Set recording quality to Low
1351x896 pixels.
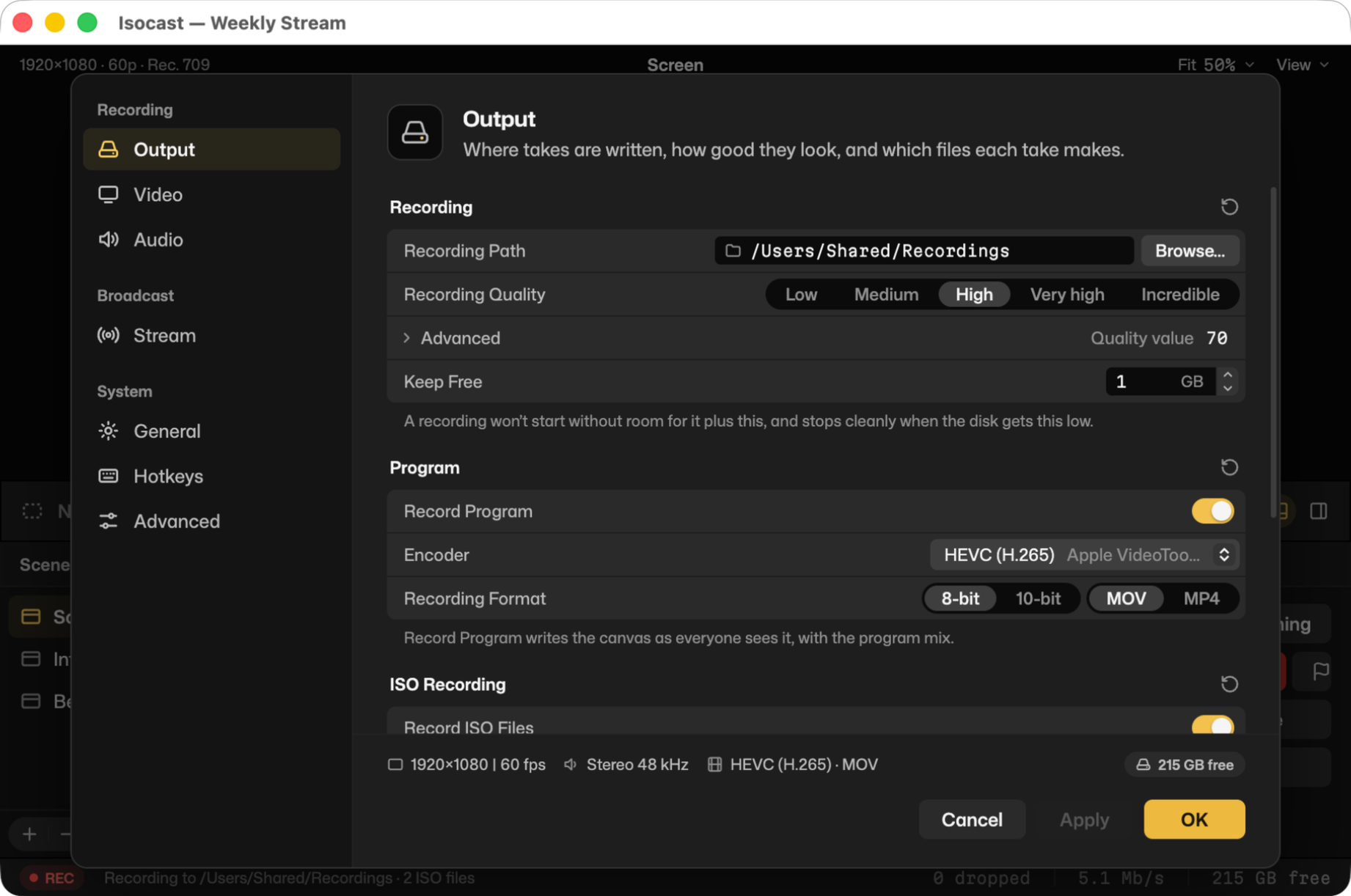tap(801, 295)
